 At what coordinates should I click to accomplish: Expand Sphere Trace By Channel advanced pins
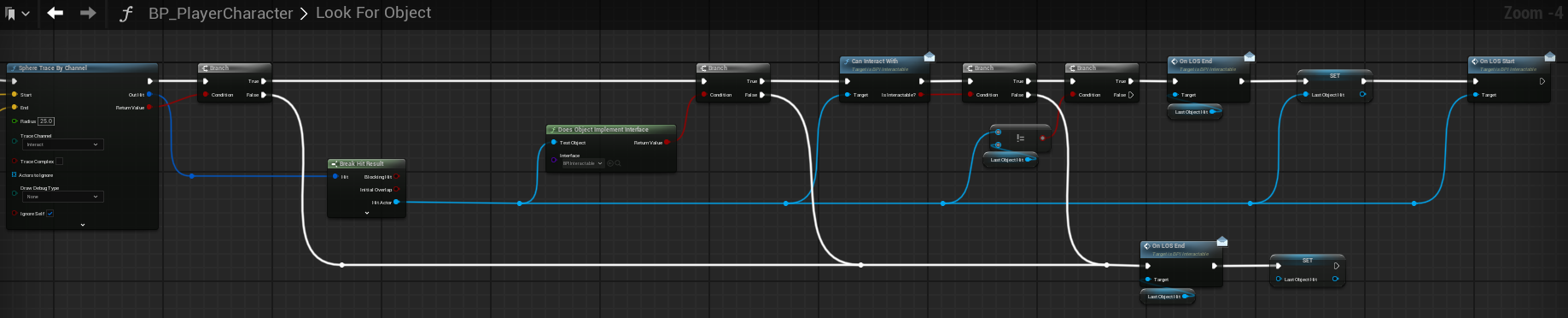point(83,225)
